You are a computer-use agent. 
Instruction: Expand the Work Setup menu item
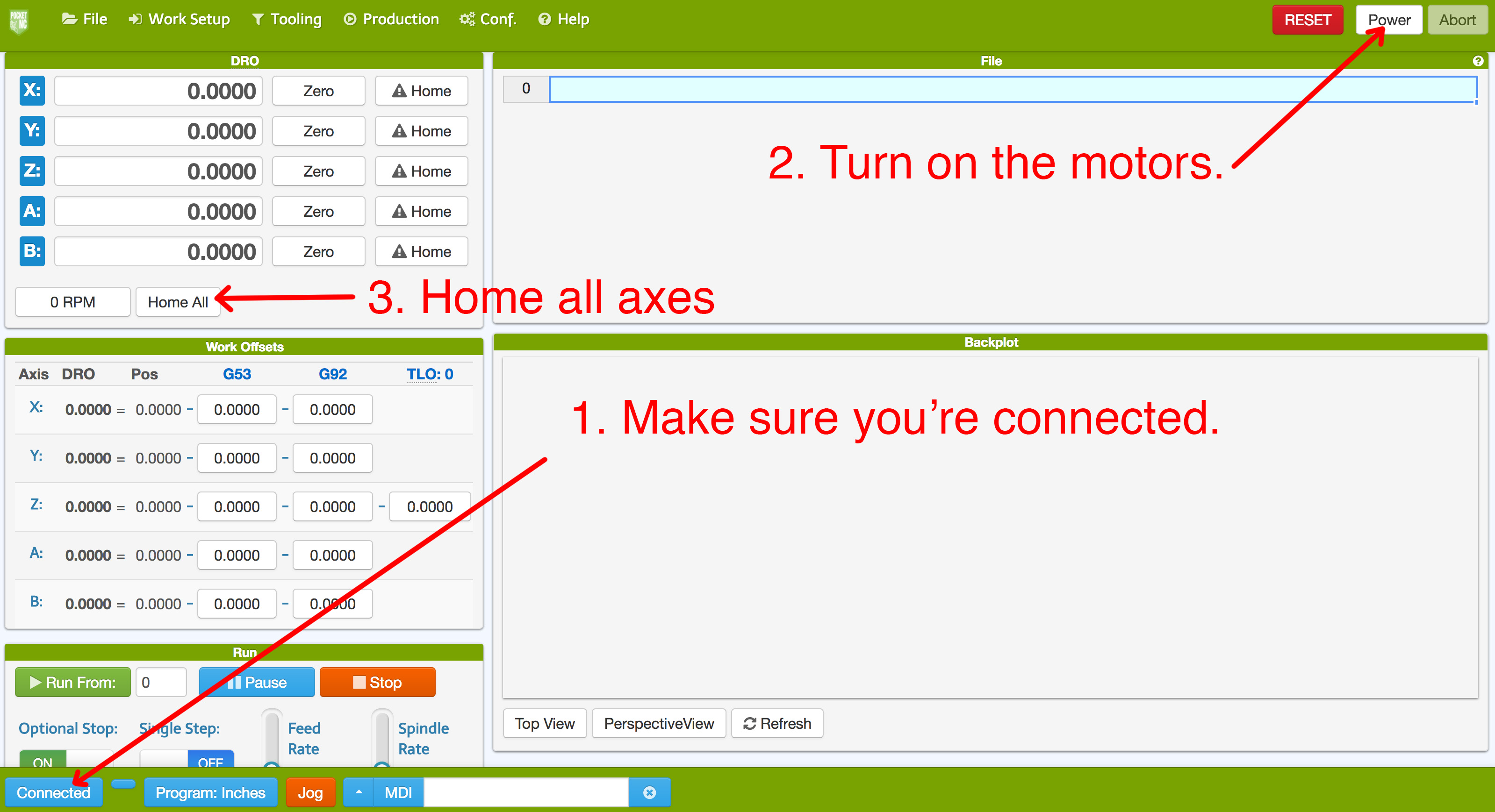[x=180, y=18]
